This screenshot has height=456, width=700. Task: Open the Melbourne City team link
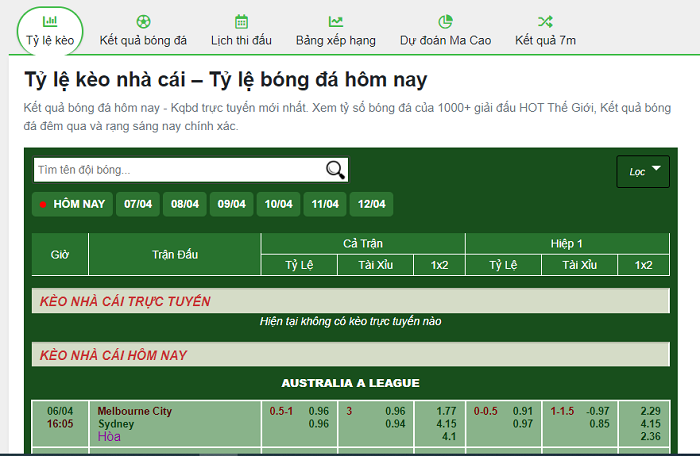[x=134, y=411]
